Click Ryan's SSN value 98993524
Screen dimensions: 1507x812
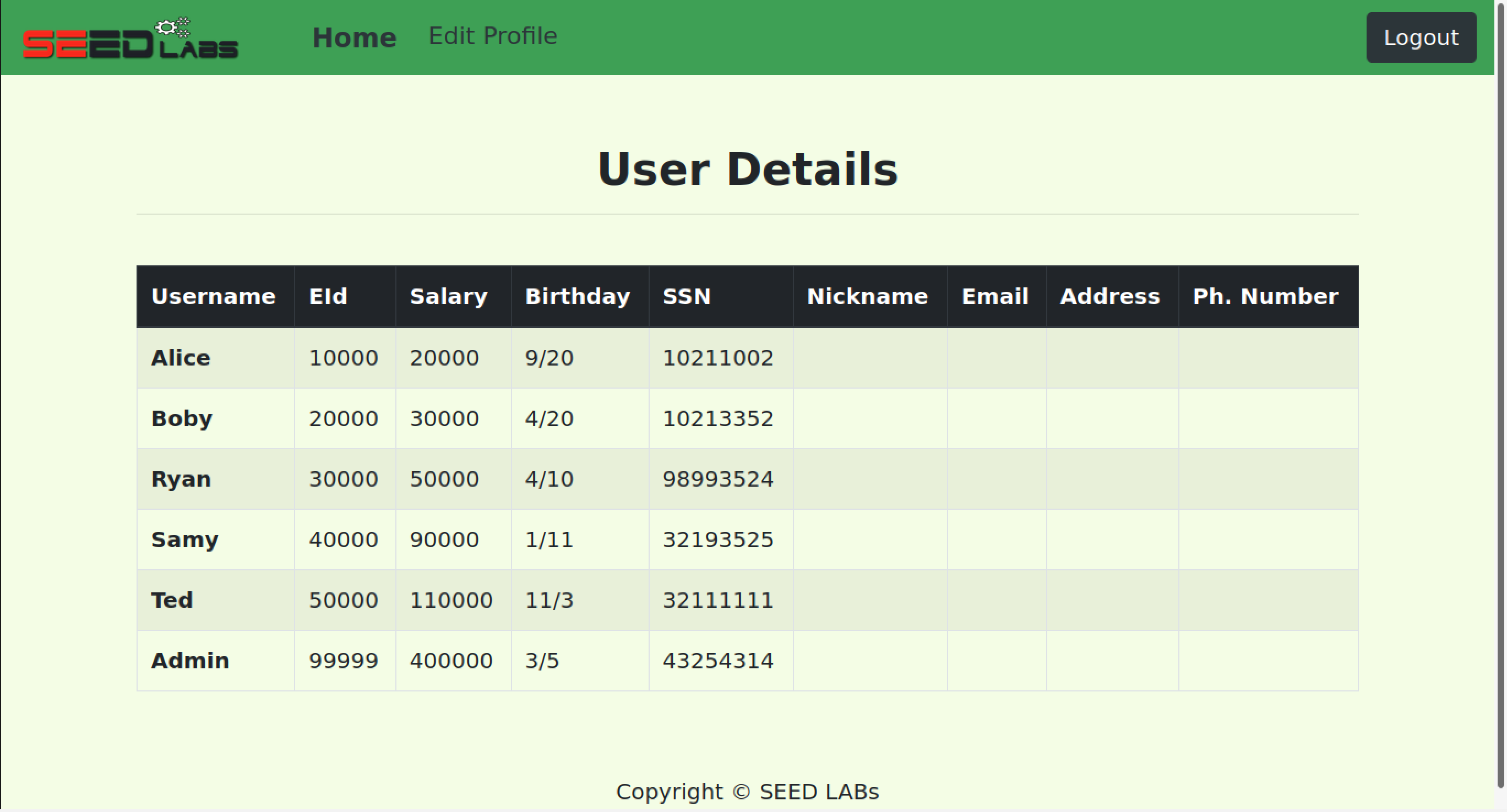(x=717, y=479)
